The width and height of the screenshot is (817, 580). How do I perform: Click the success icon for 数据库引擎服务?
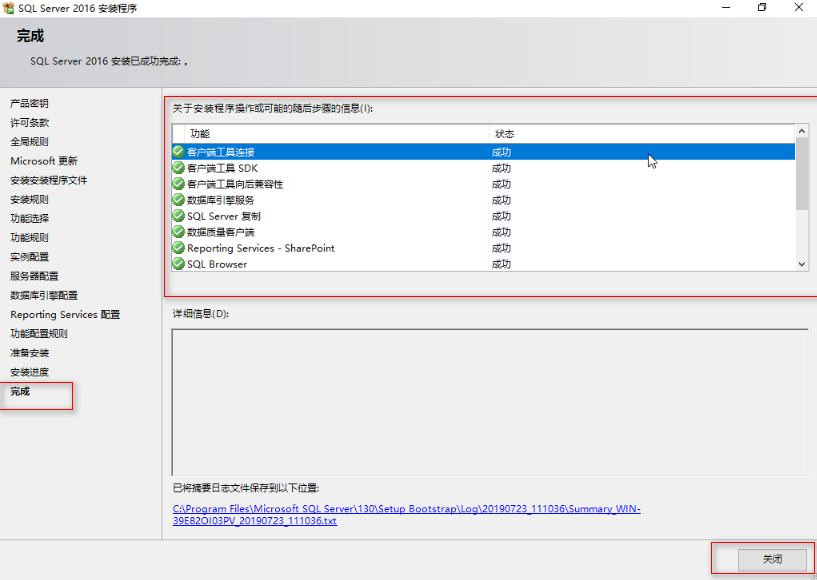click(x=179, y=200)
